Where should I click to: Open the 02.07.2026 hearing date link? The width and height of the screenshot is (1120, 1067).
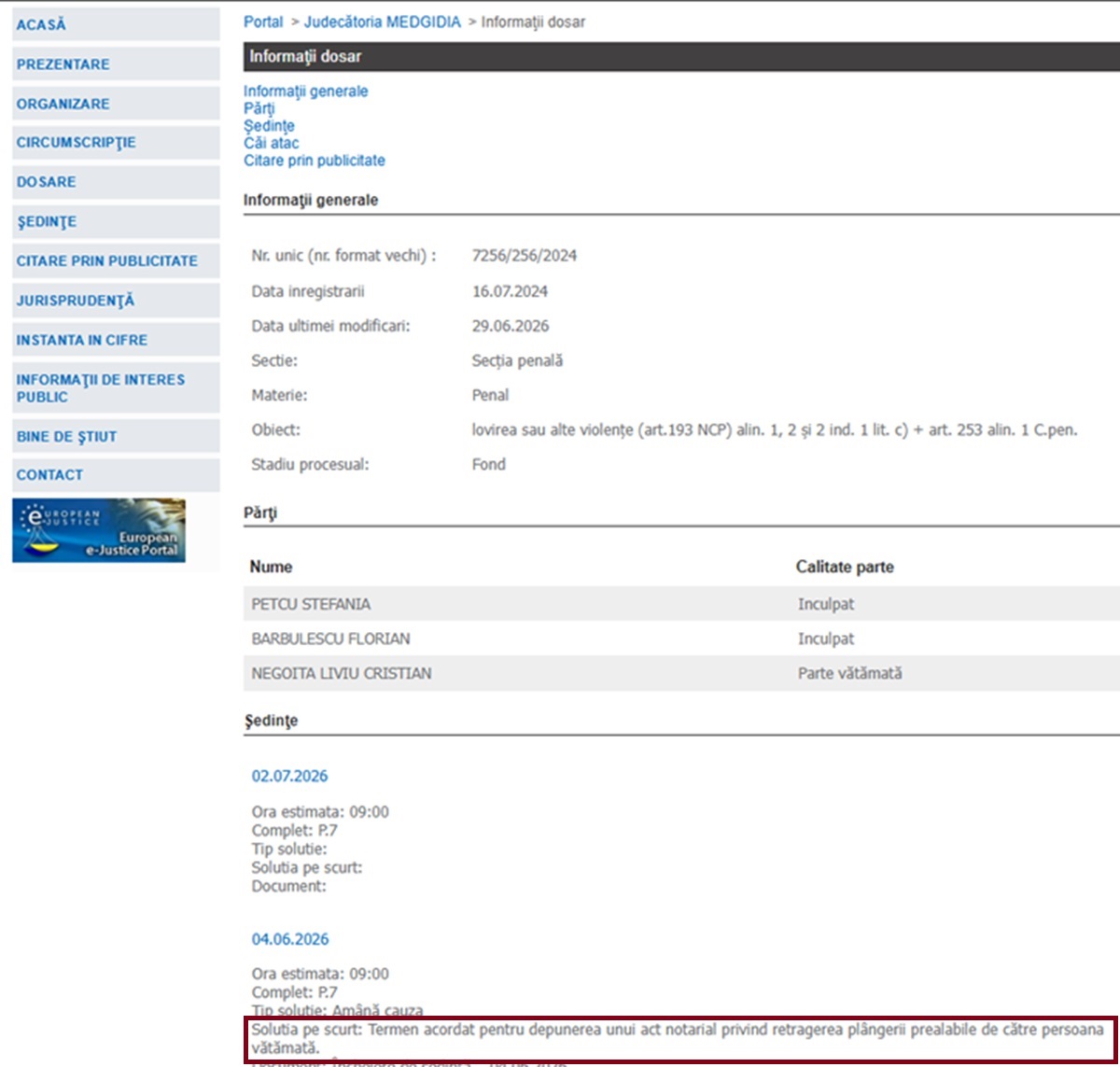point(289,777)
